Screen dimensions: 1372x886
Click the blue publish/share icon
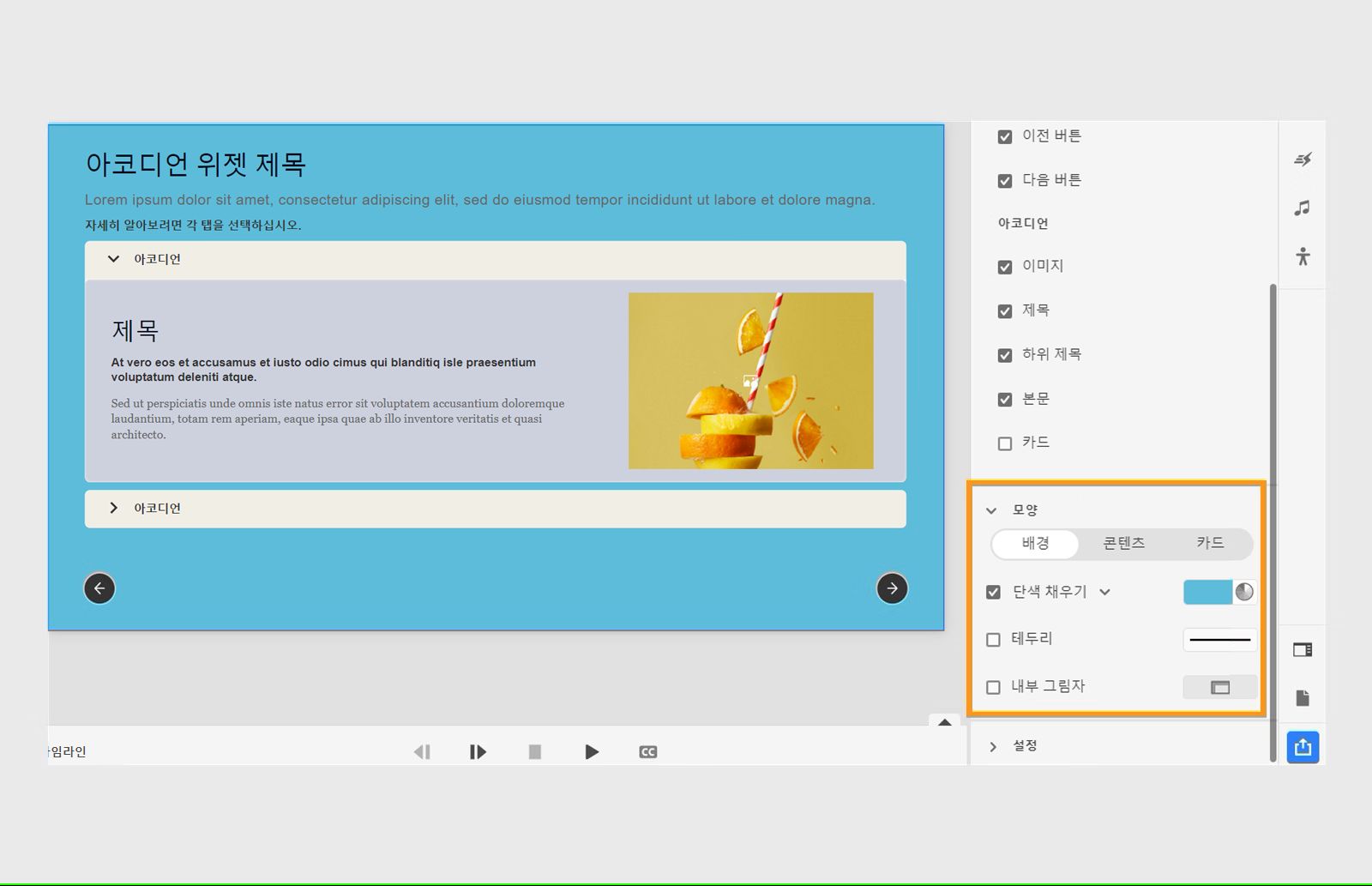(1303, 746)
